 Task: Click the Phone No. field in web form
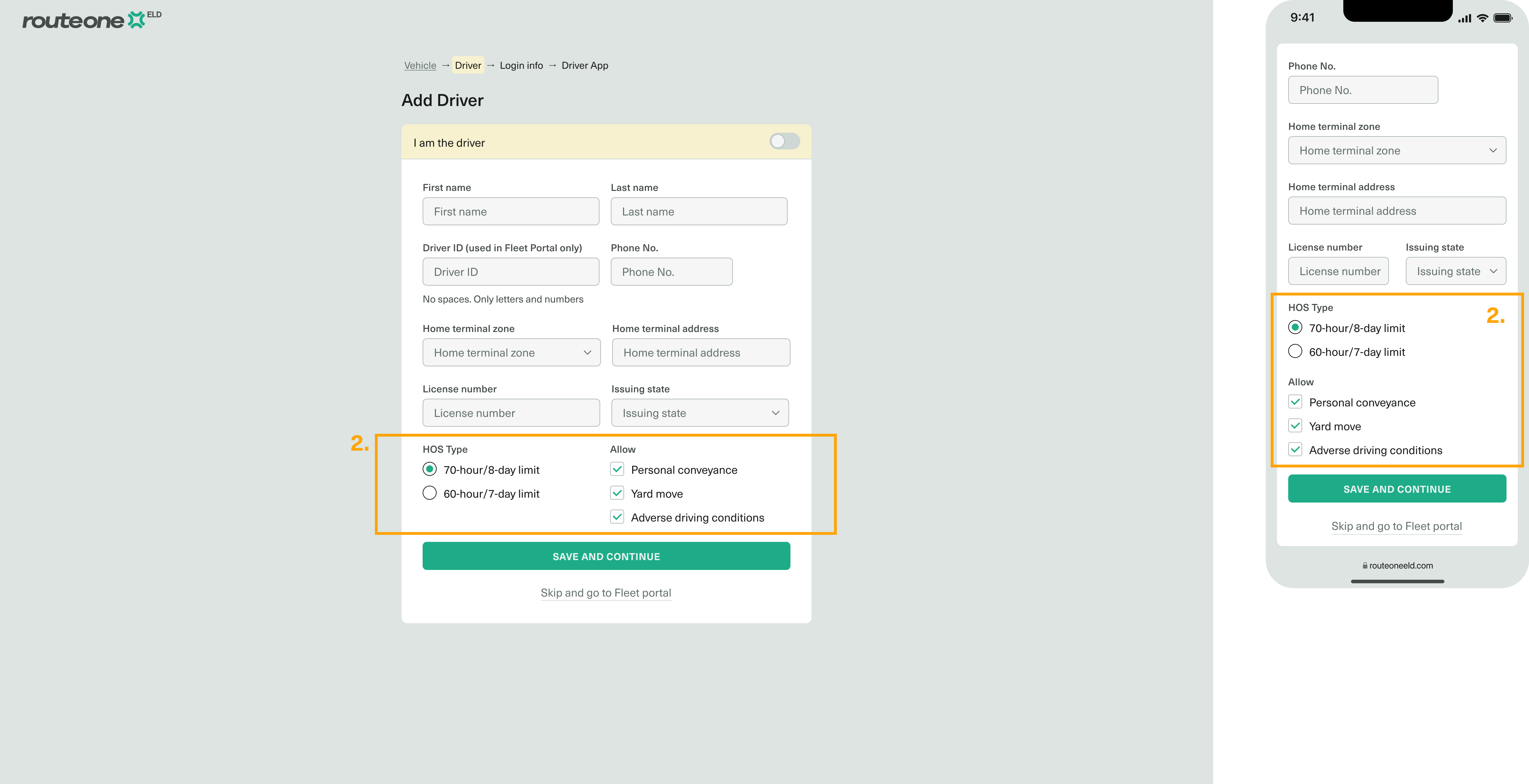tap(672, 272)
